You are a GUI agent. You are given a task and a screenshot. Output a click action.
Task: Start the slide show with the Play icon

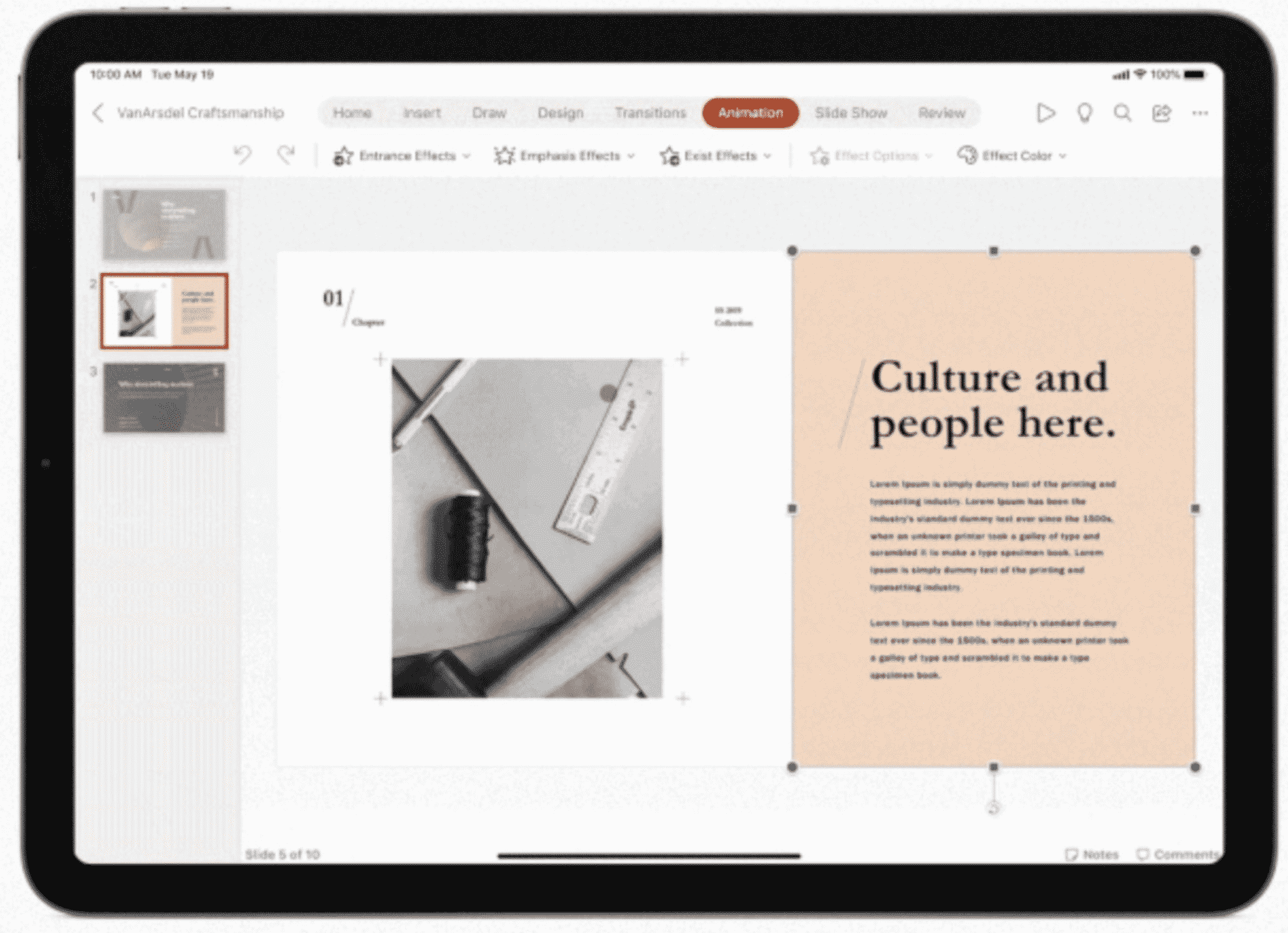click(x=1046, y=113)
